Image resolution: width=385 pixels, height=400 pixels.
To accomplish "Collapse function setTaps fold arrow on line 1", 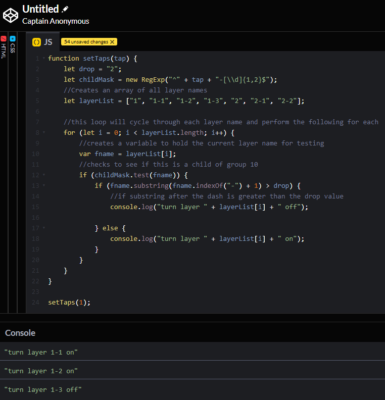I will [44, 58].
